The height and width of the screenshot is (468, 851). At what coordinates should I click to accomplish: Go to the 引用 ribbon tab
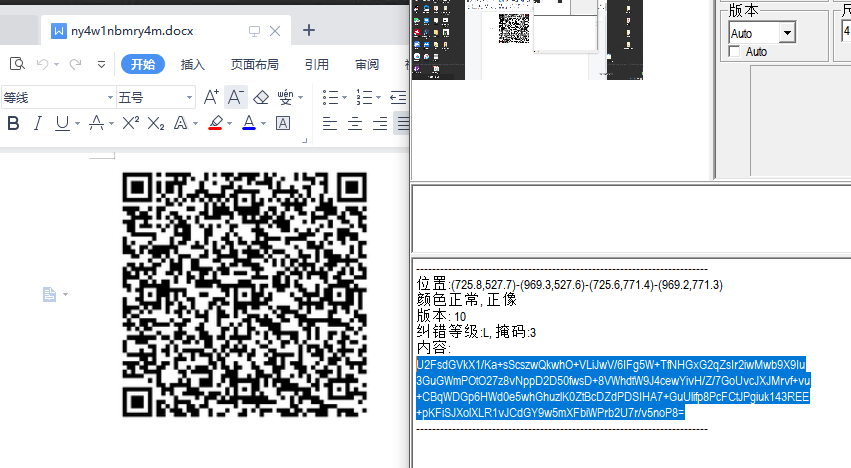[x=316, y=65]
